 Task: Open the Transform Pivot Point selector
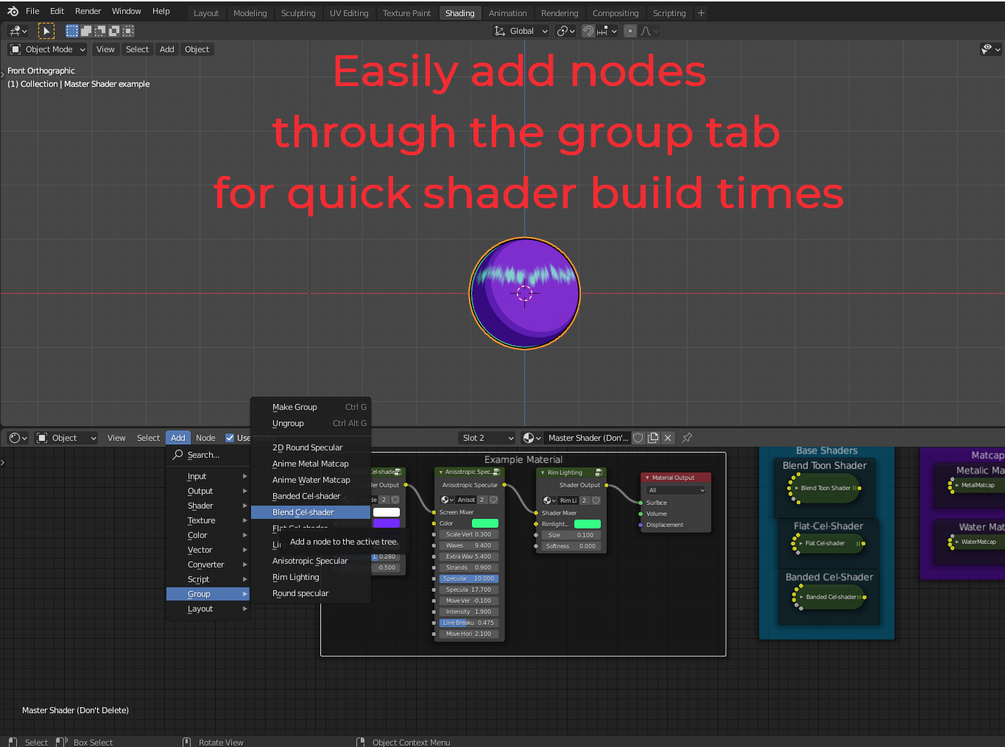click(565, 31)
